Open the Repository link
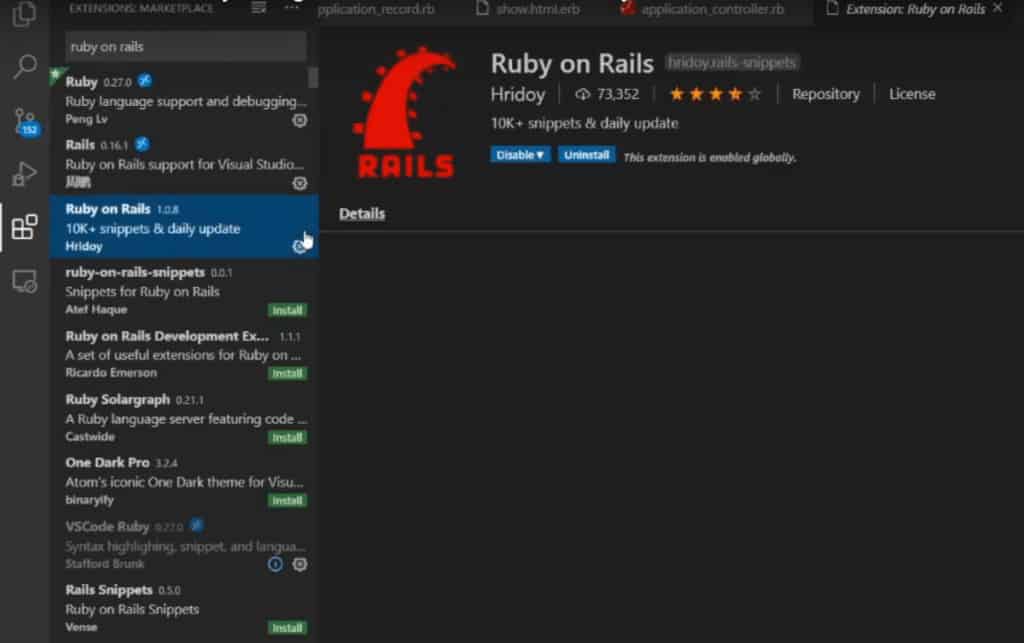 [x=825, y=94]
